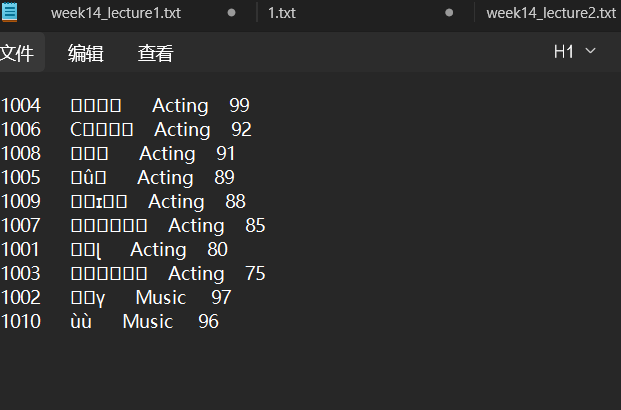The image size is (621, 410).
Task: Click ID 1009 in the text area
Action: (x=21, y=202)
